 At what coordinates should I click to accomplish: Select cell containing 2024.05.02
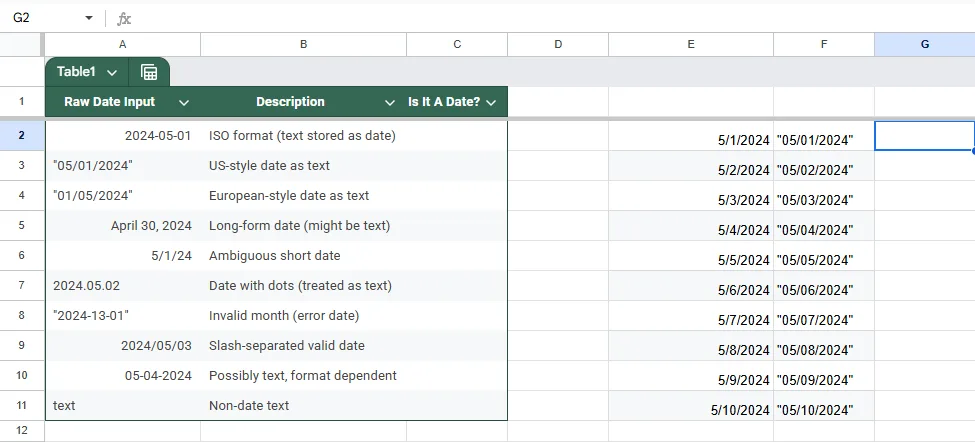pos(122,285)
